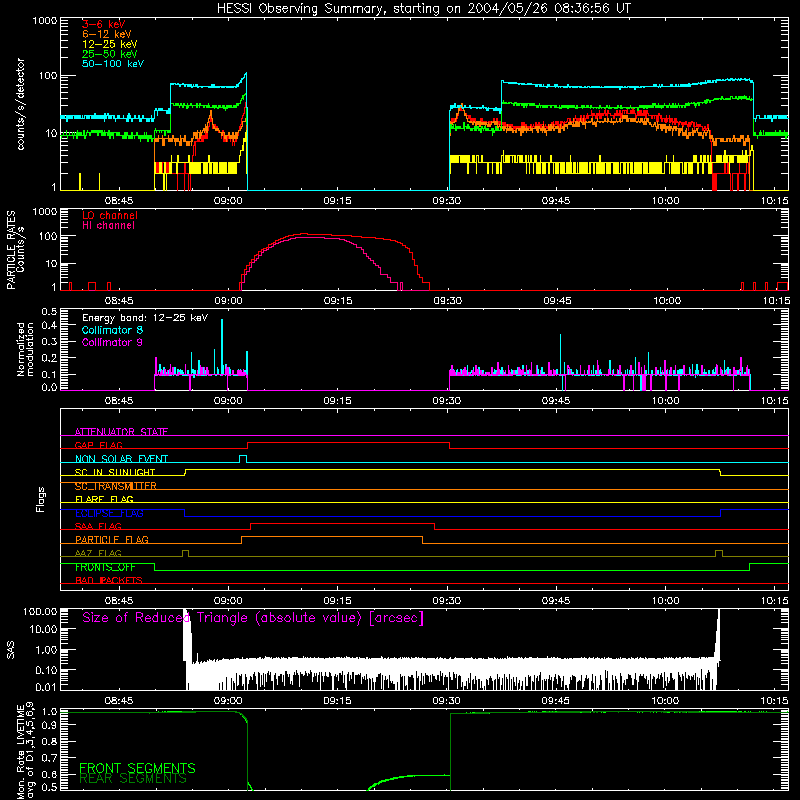Select the 50-100 keV cyan legend label
Image resolution: width=800 pixels, height=800 pixels.
click(113, 64)
